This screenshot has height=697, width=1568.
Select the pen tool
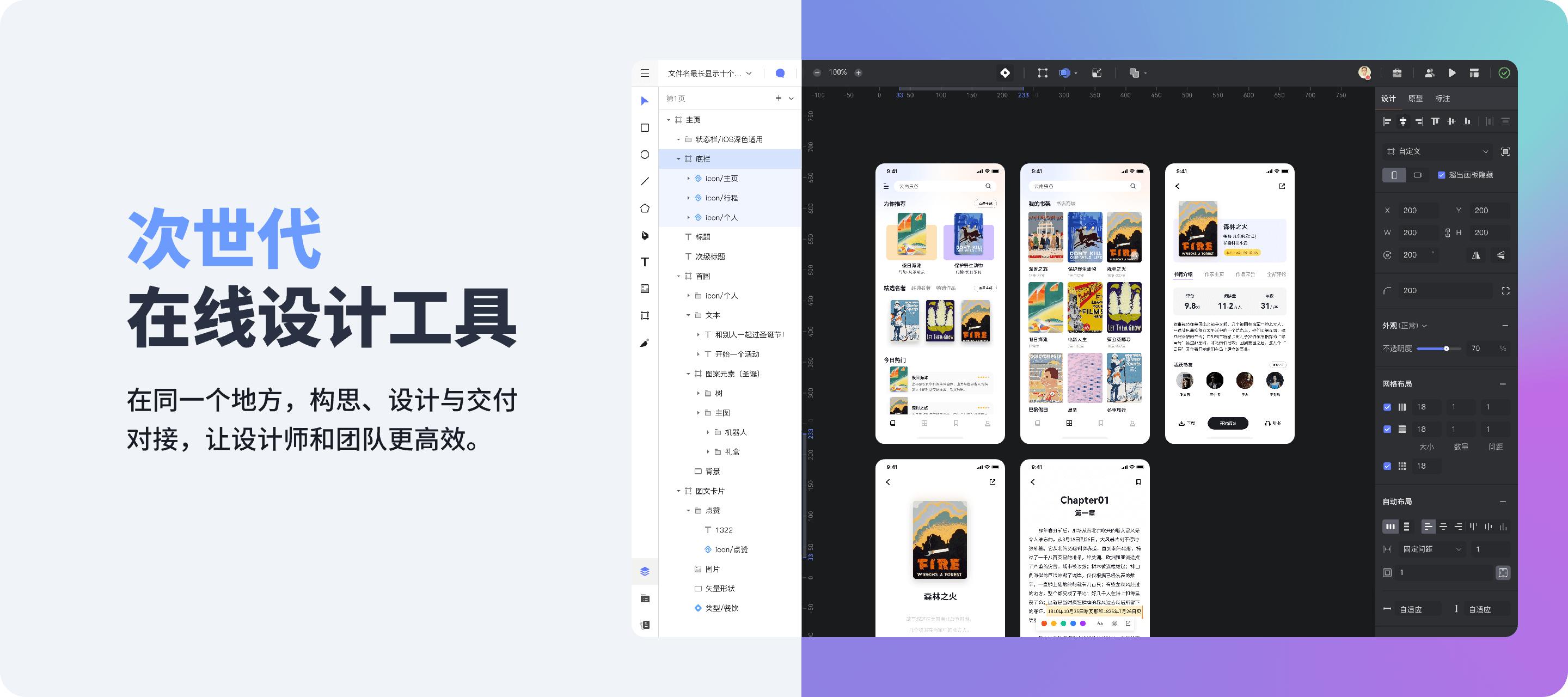pyautogui.click(x=645, y=235)
